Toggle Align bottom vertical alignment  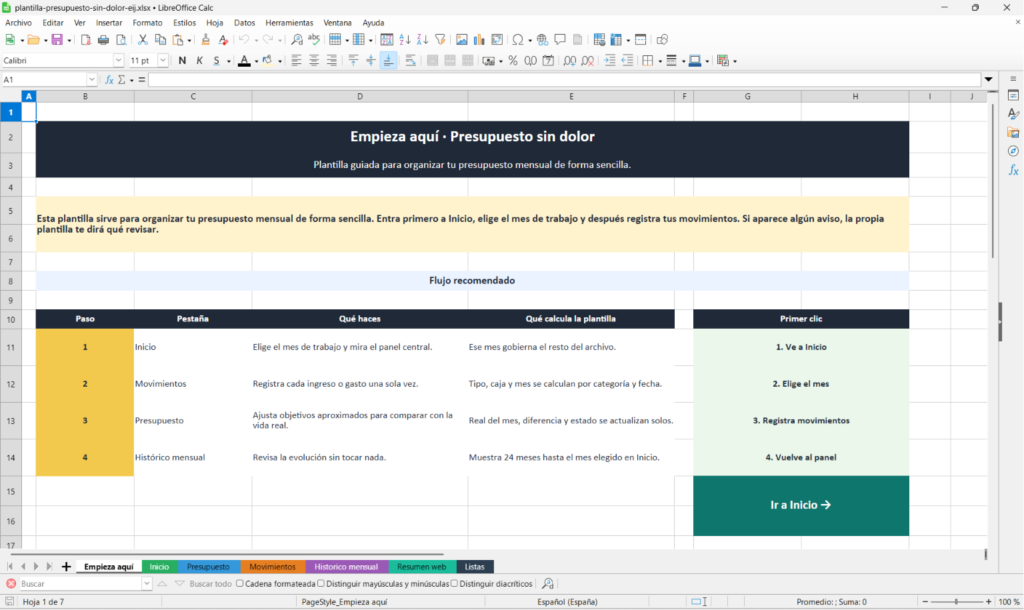[388, 61]
